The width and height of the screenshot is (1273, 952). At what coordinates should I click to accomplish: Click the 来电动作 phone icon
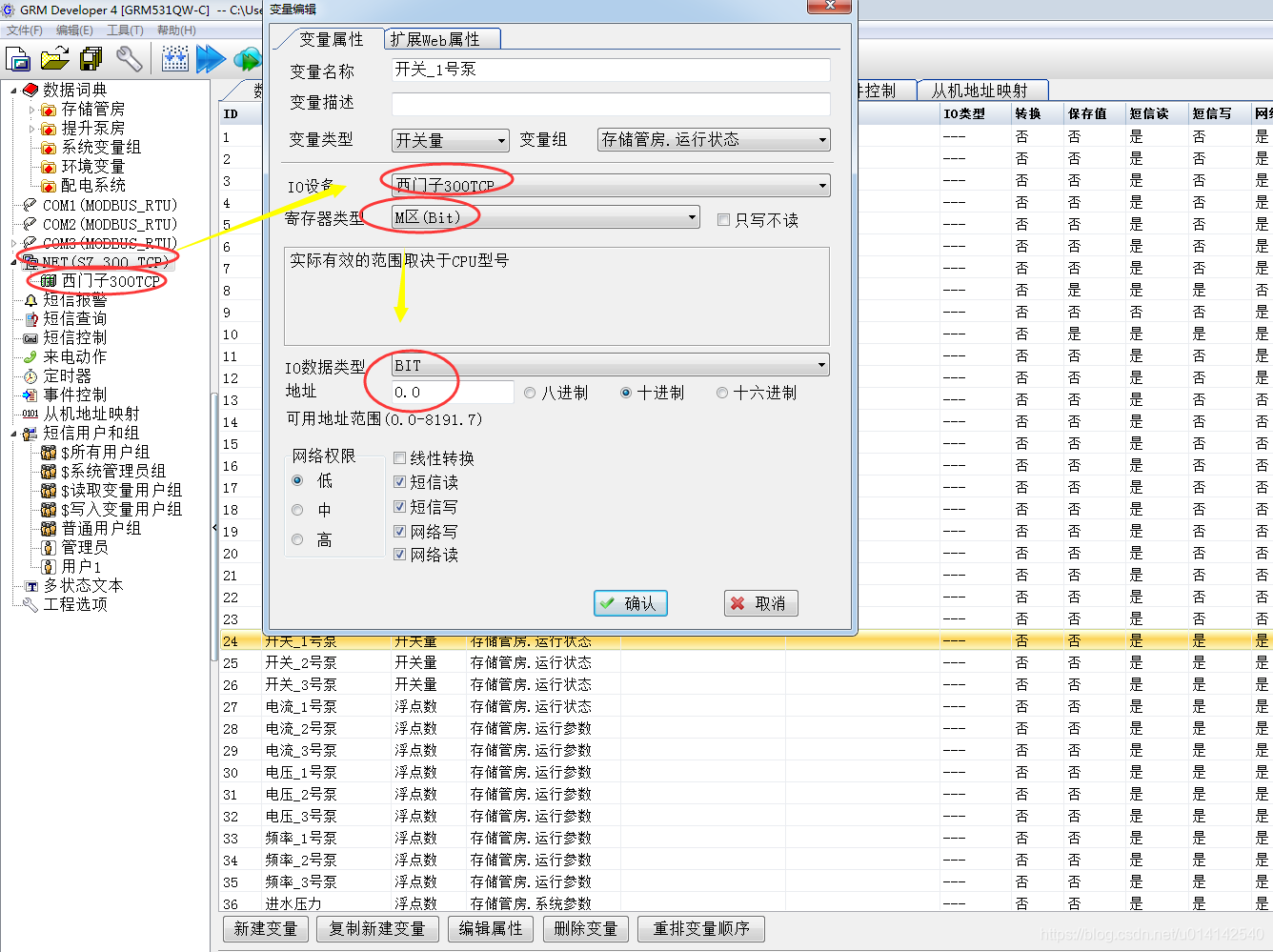[31, 356]
